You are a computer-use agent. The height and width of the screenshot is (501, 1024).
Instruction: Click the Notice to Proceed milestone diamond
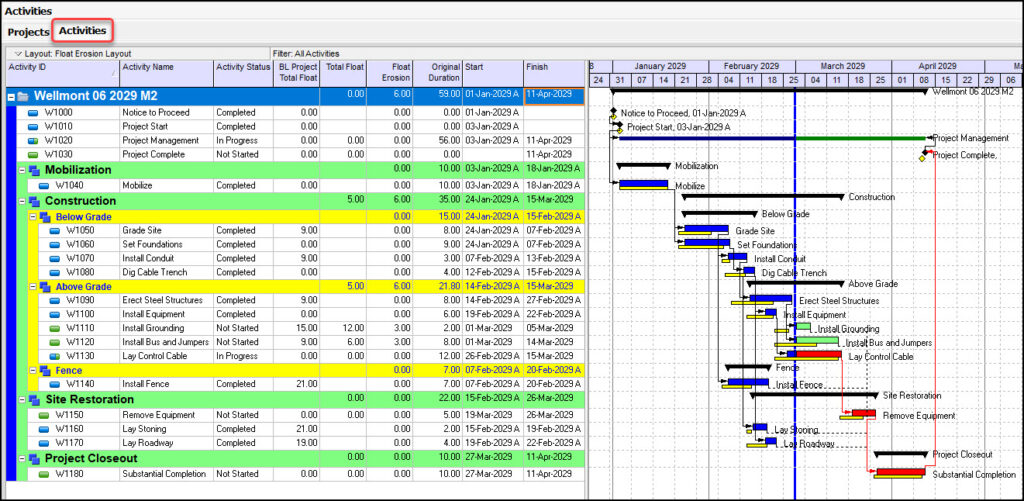[613, 111]
